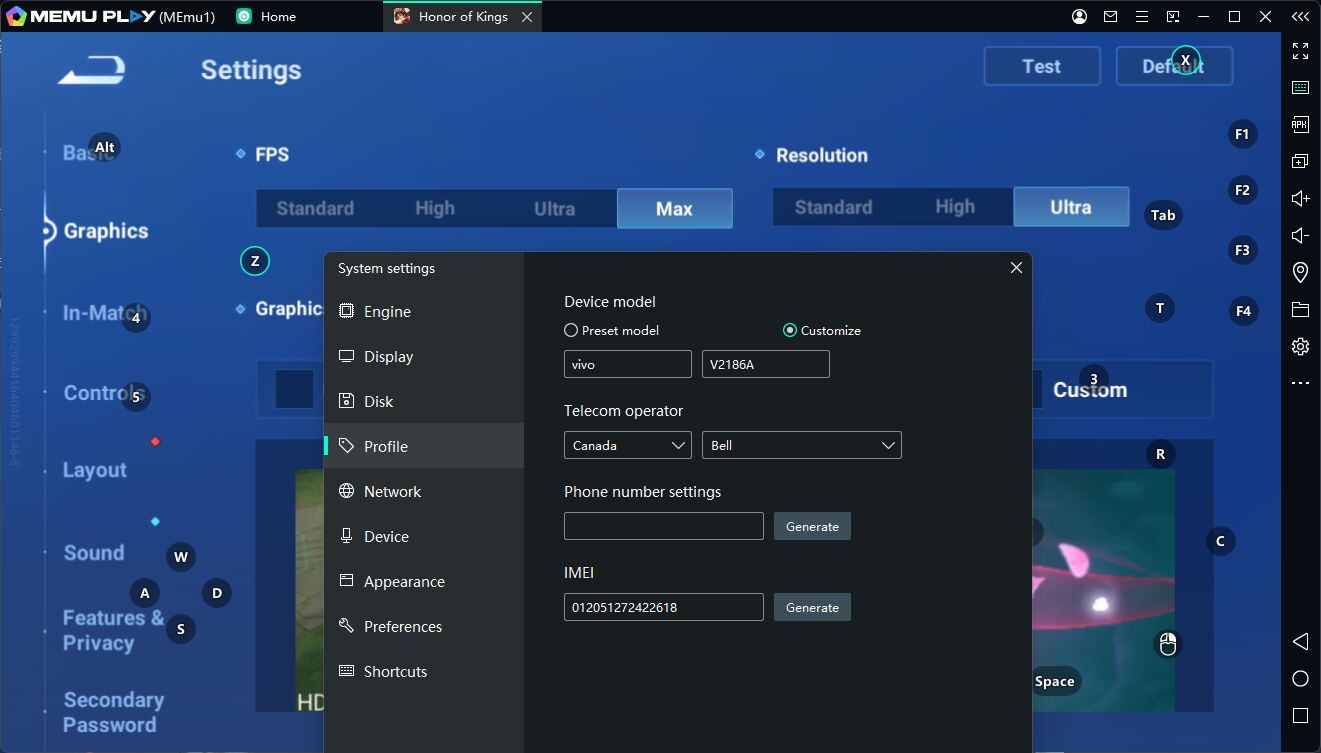The height and width of the screenshot is (753, 1321).
Task: Expand the Canada country dropdown
Action: coord(627,445)
